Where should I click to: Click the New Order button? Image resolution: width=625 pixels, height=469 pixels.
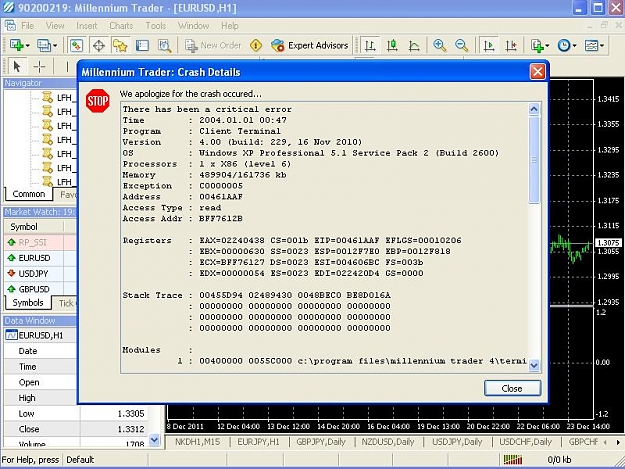(213, 45)
